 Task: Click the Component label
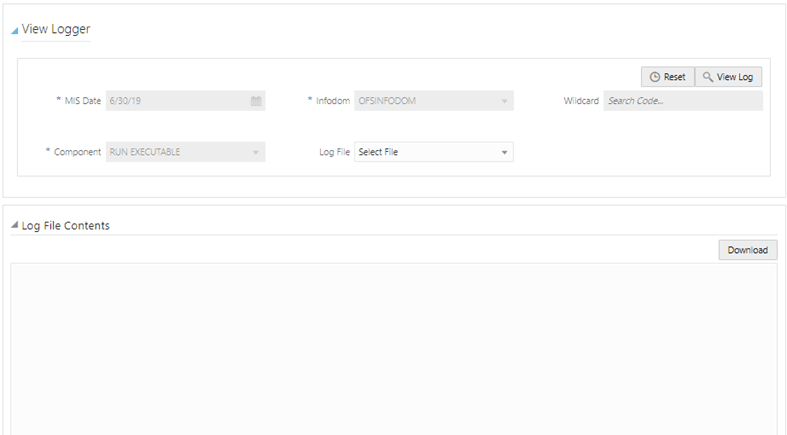[77, 152]
